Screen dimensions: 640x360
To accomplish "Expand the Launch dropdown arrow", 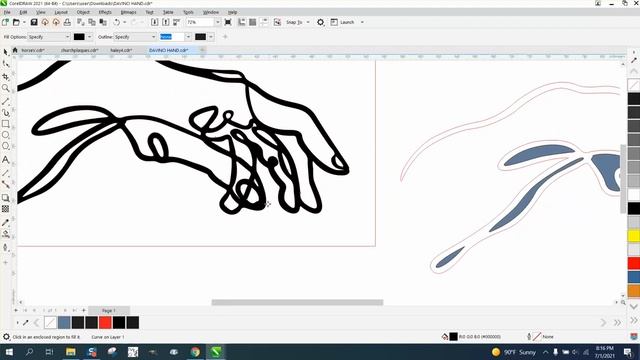I will tap(362, 22).
